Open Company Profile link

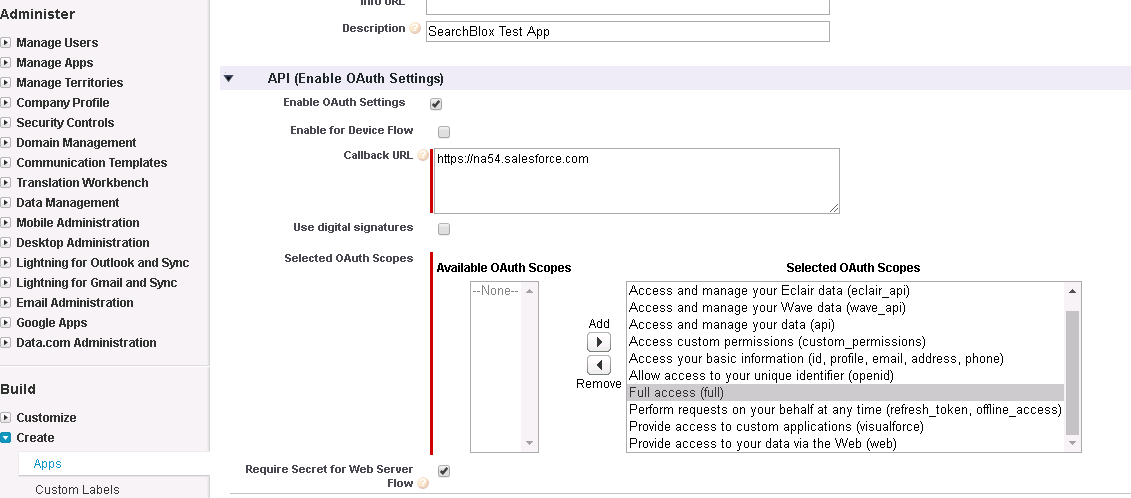[x=63, y=102]
